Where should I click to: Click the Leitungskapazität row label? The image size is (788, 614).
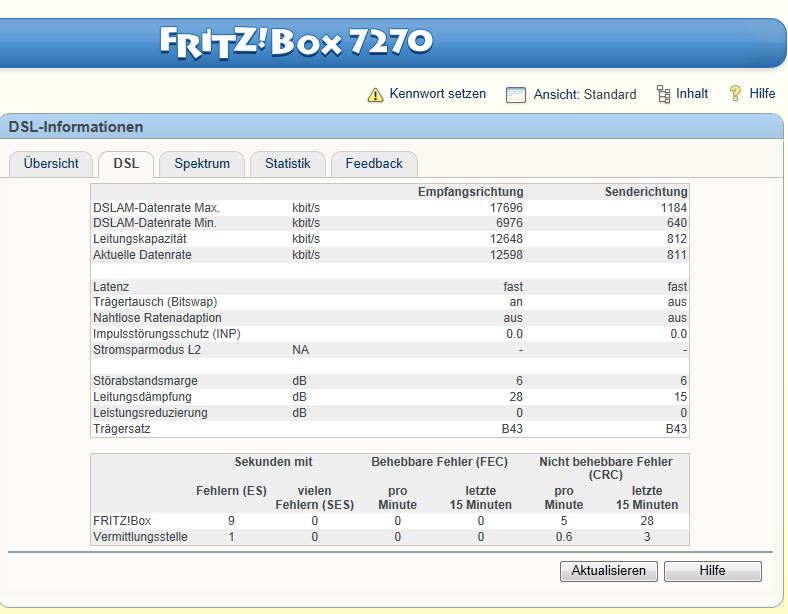[x=140, y=239]
